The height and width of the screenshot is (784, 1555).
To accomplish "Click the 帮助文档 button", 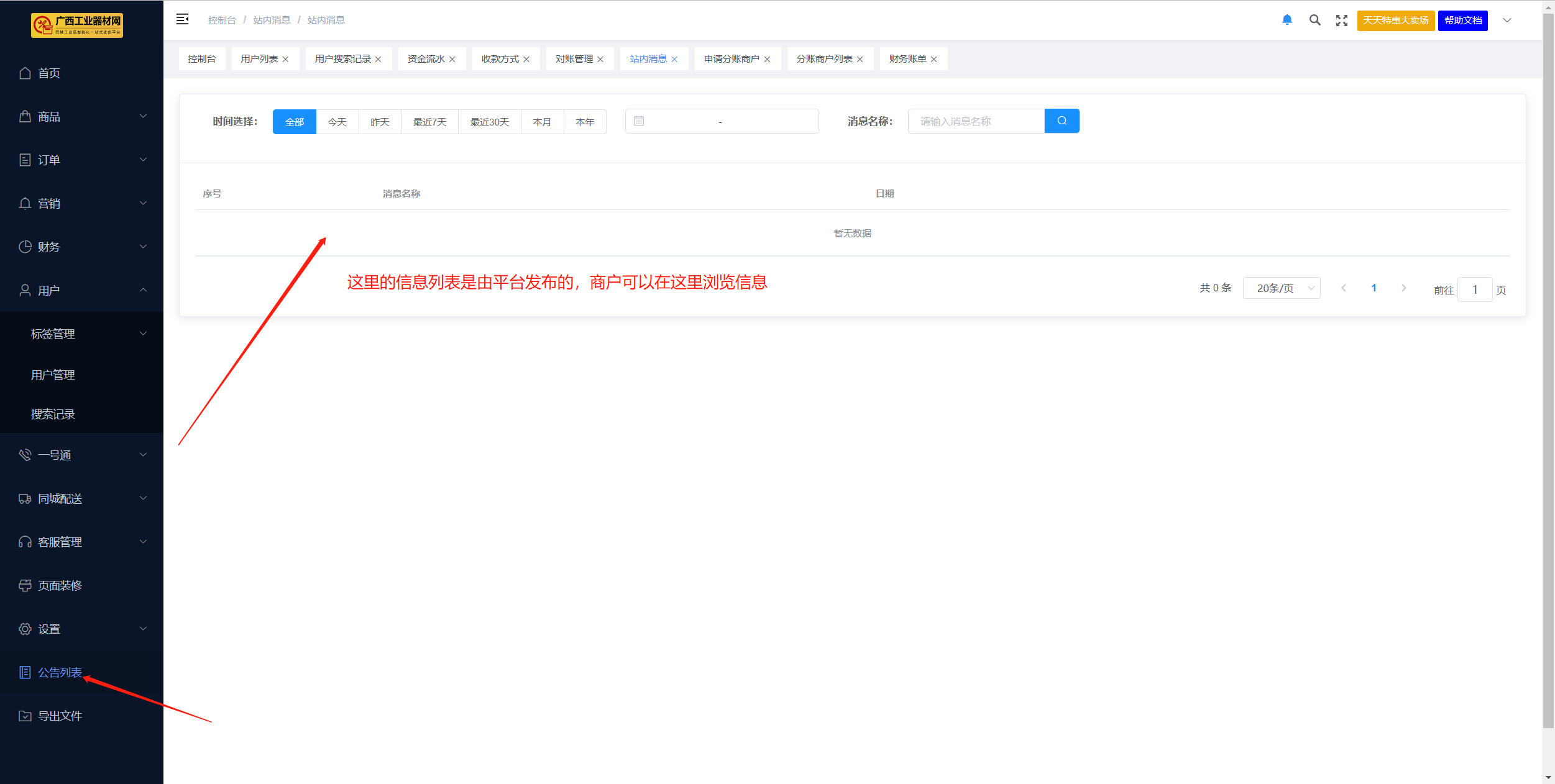I will [1462, 21].
